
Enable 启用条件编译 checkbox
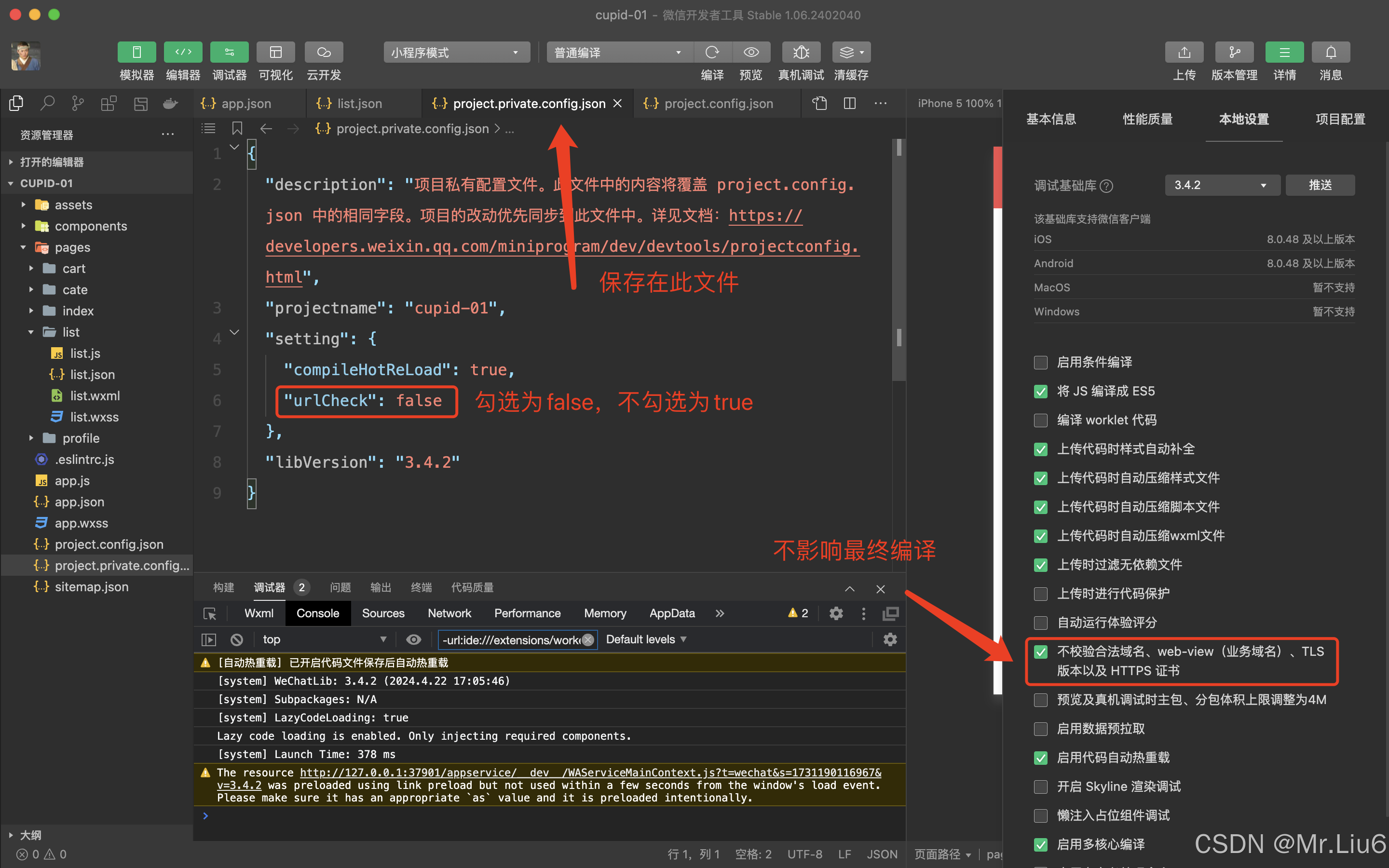point(1041,362)
